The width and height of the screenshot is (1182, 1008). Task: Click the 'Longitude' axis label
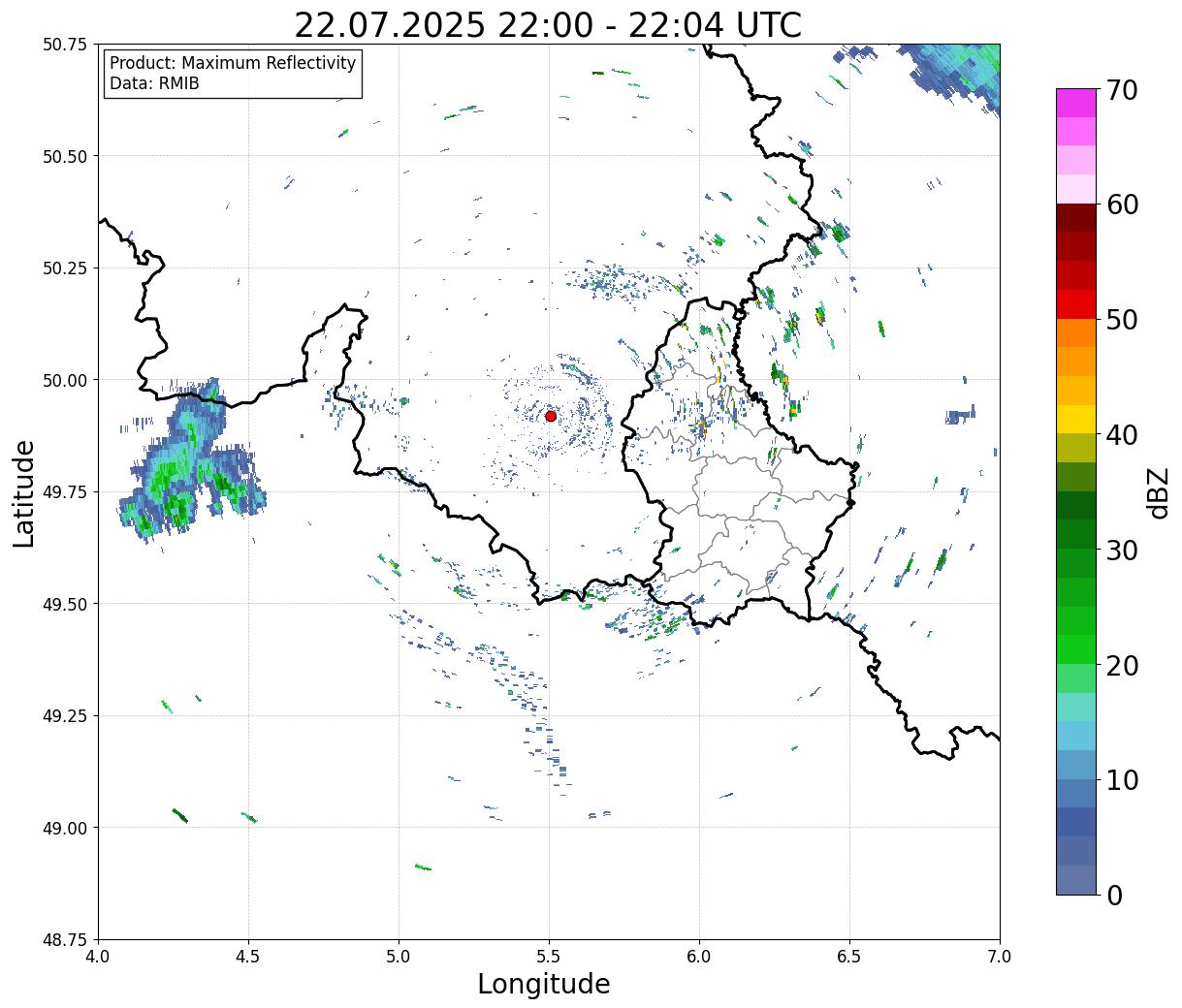pyautogui.click(x=544, y=984)
